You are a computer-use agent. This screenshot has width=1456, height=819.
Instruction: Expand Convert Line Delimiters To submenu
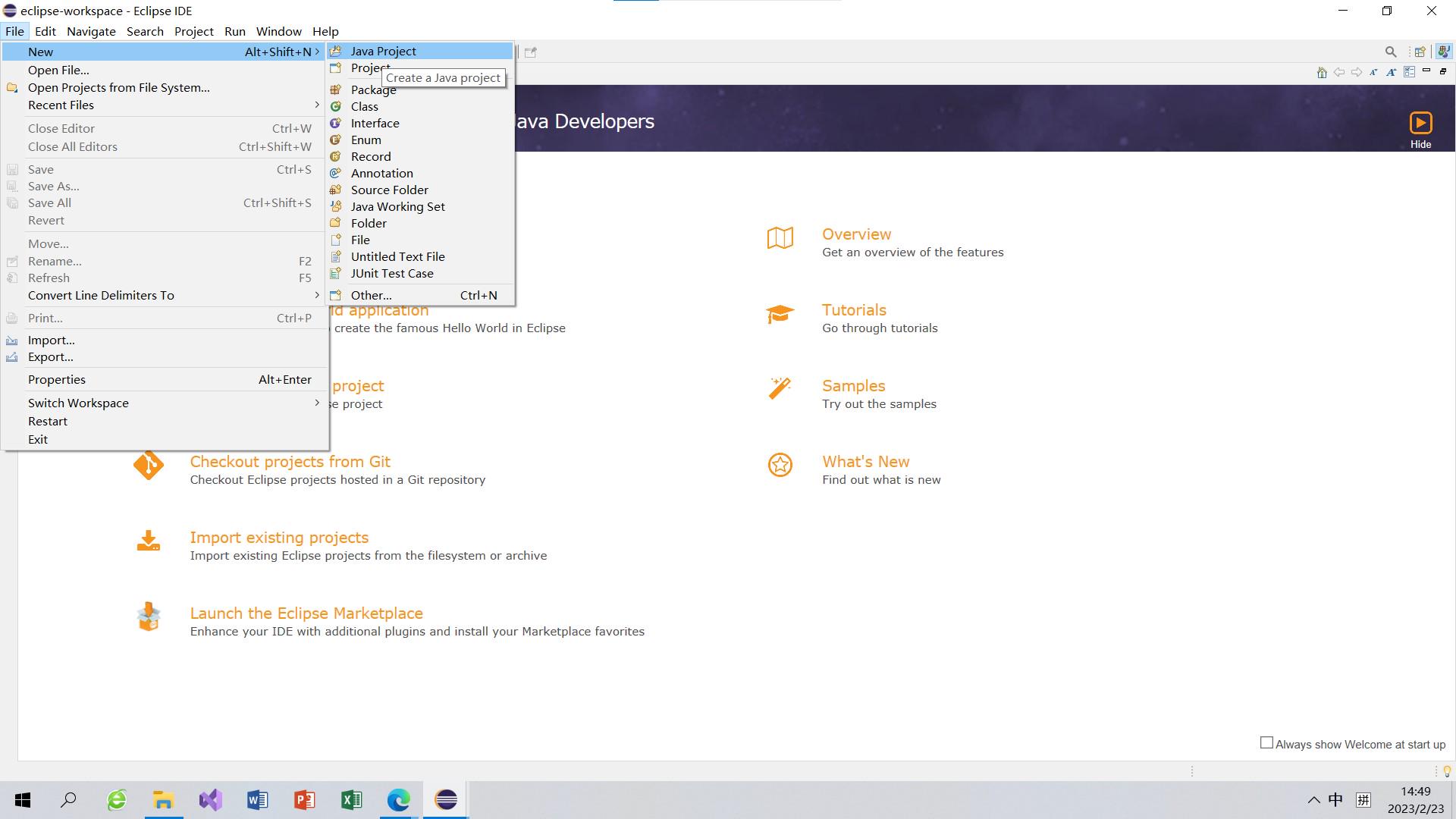tap(317, 295)
